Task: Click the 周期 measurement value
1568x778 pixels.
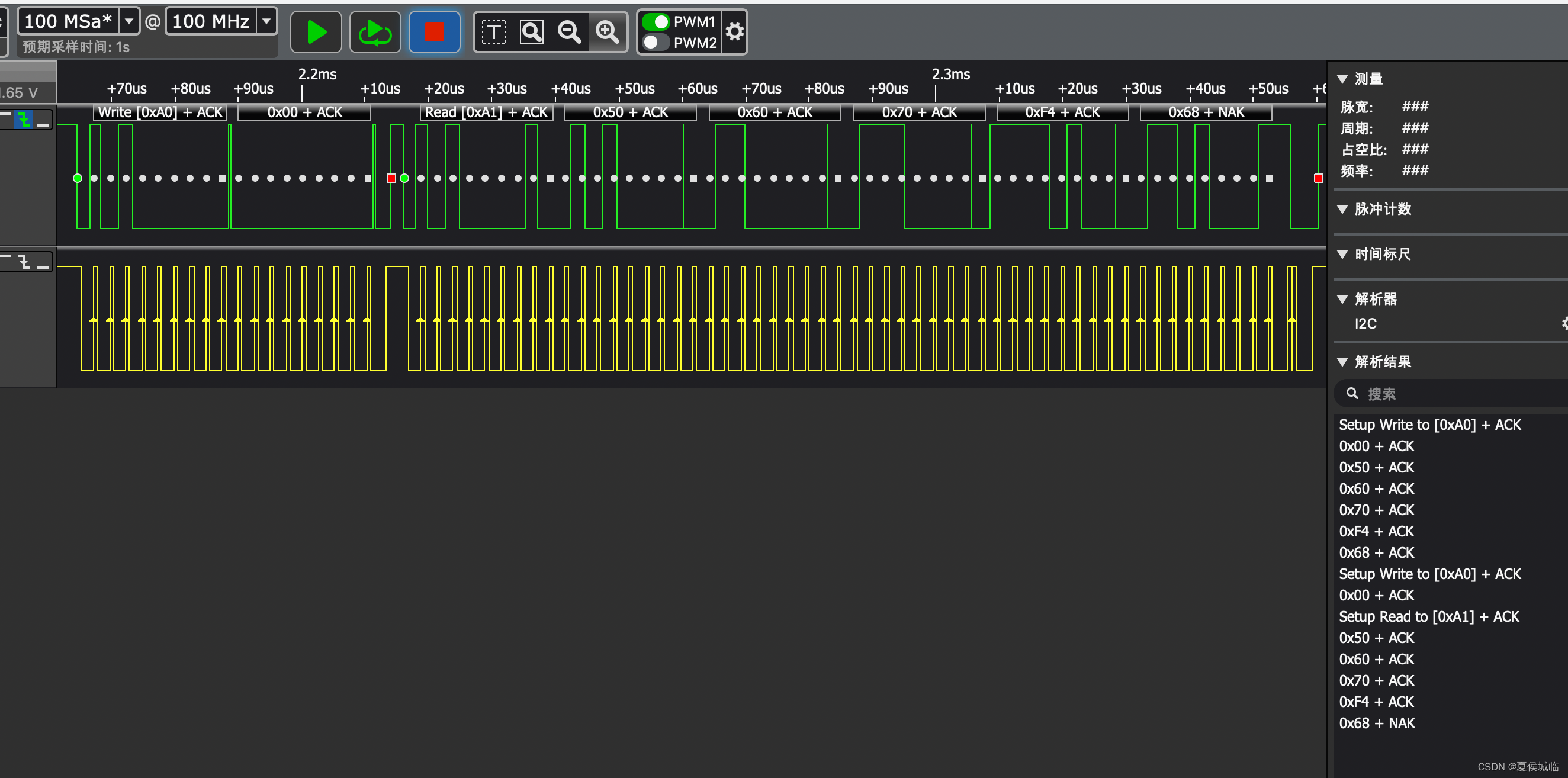Action: (1415, 128)
